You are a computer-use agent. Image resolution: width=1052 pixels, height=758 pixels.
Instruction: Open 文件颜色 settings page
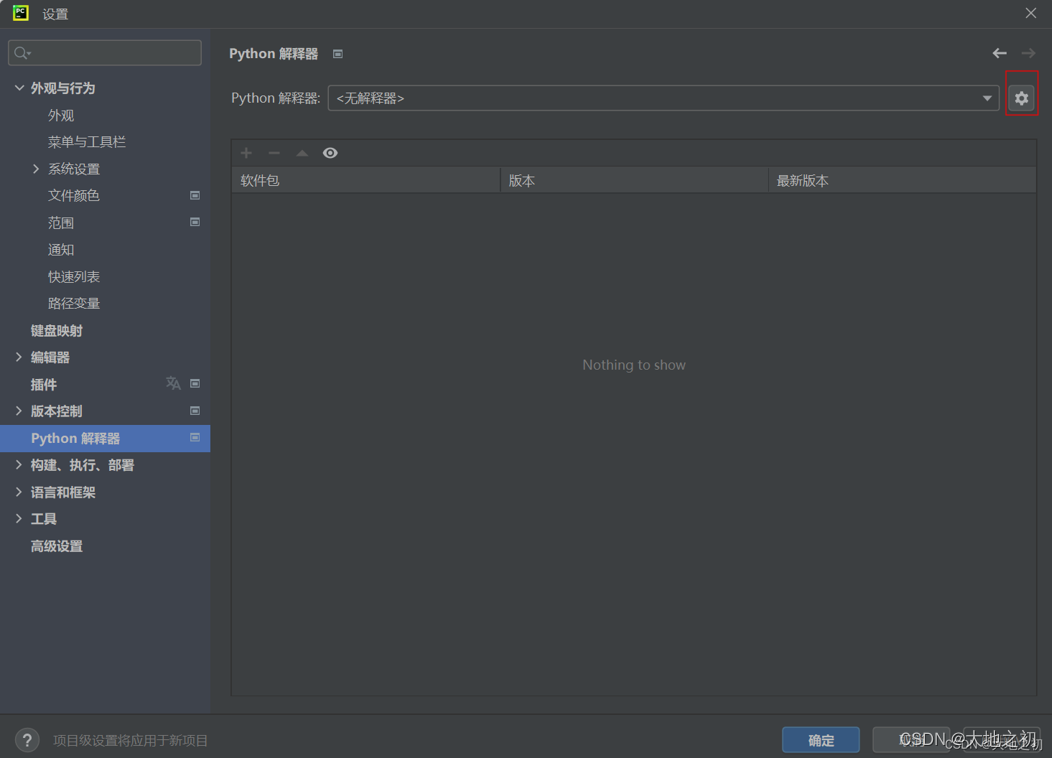pos(73,196)
